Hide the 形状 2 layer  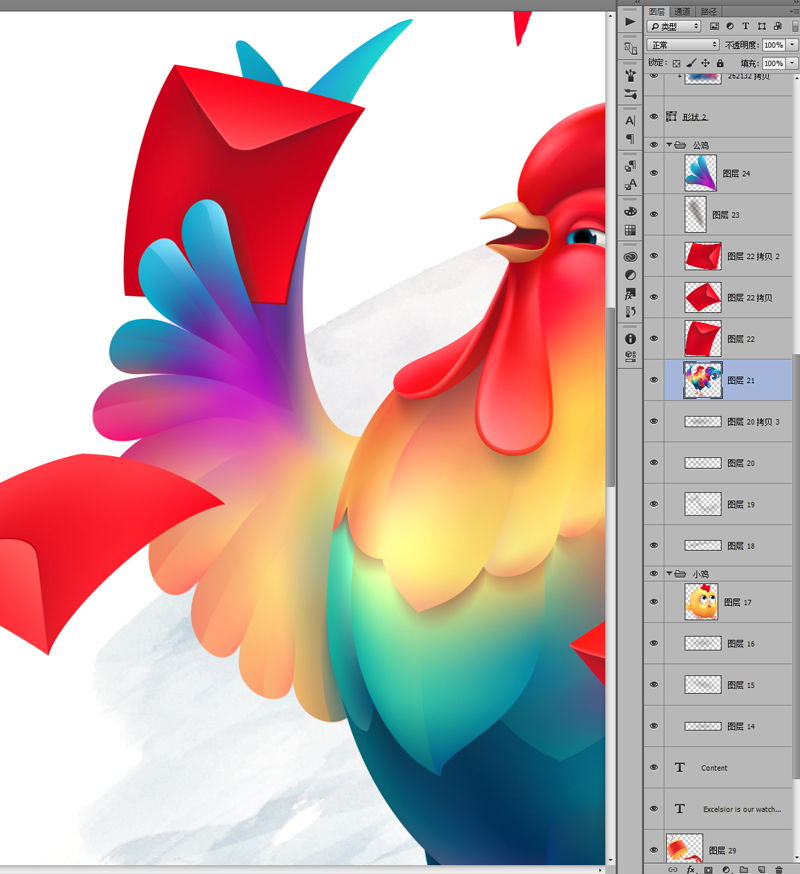pos(654,116)
